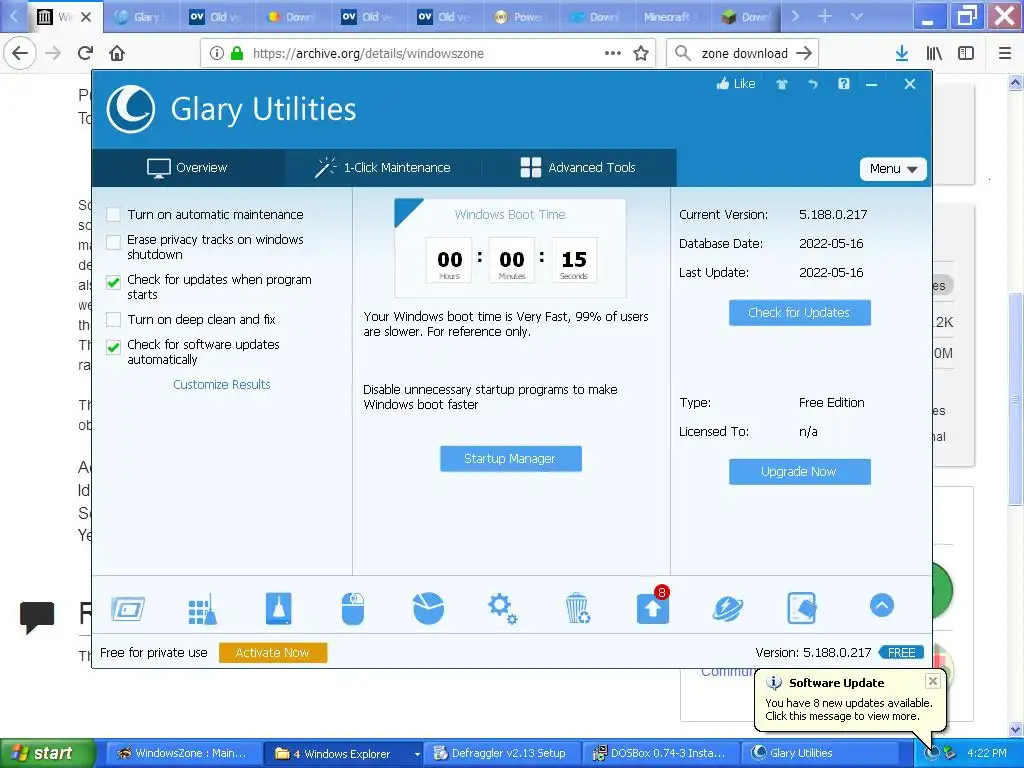Open the Shortcuts Fixer bottle icon

pos(279,609)
